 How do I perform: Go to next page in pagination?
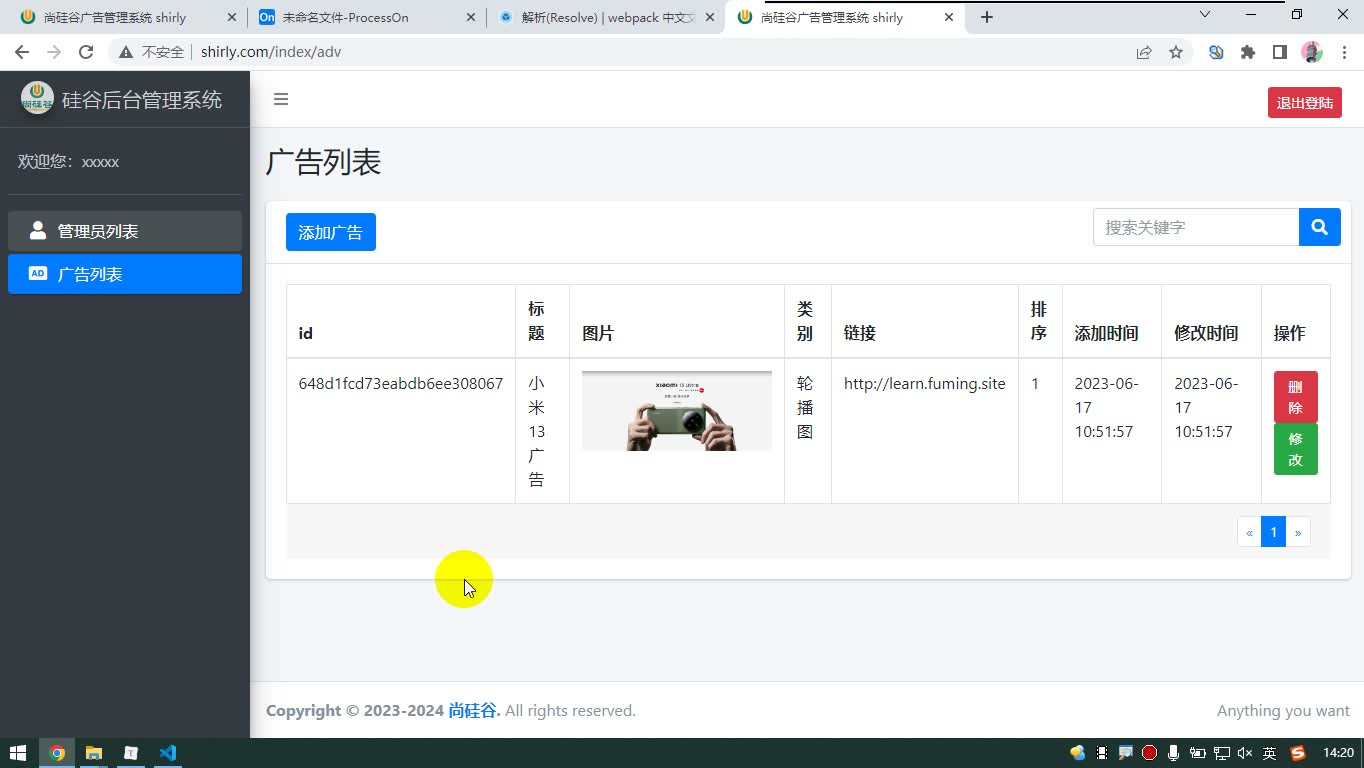[x=1298, y=532]
